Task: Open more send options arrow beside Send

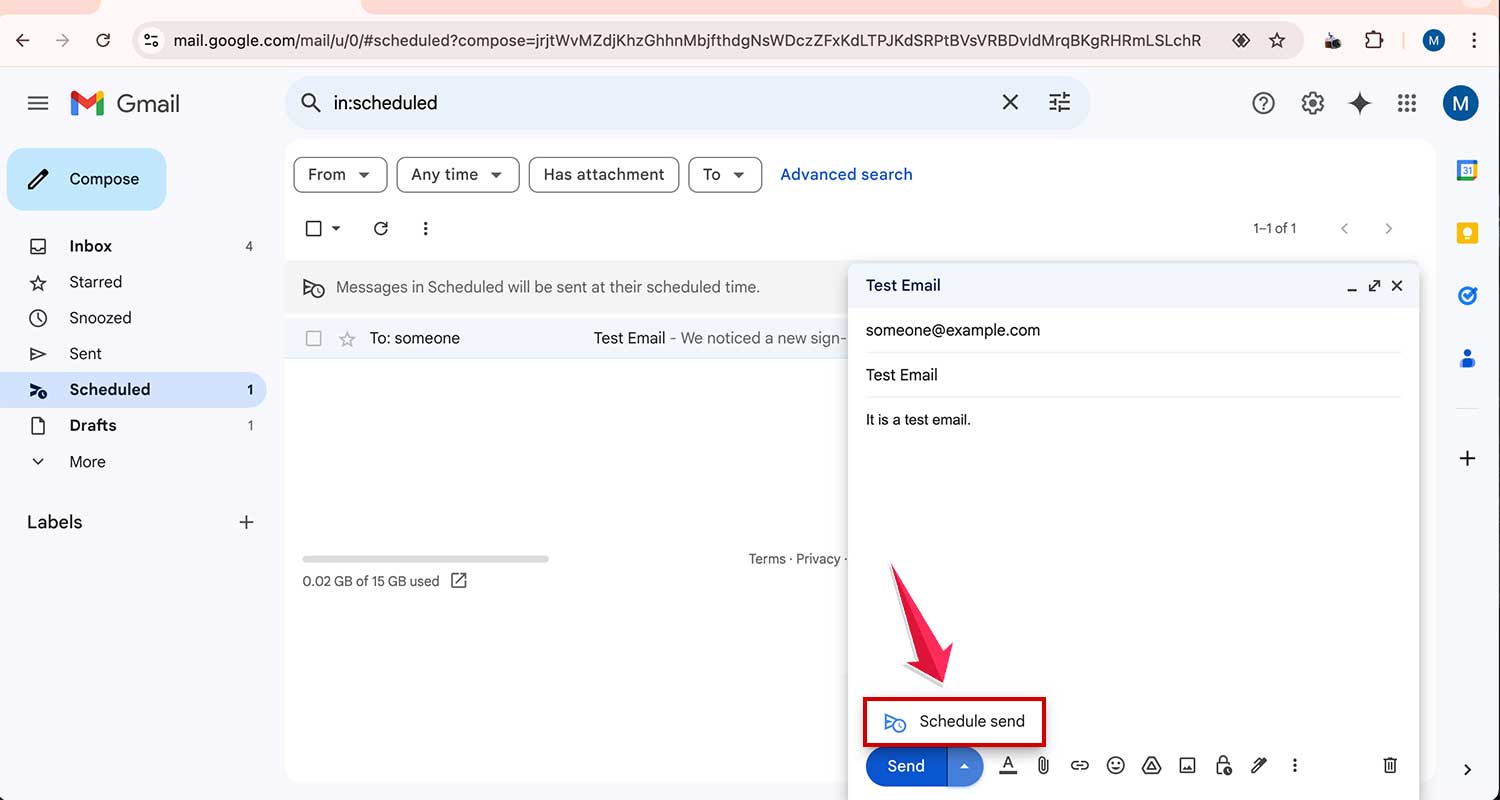Action: tap(965, 767)
